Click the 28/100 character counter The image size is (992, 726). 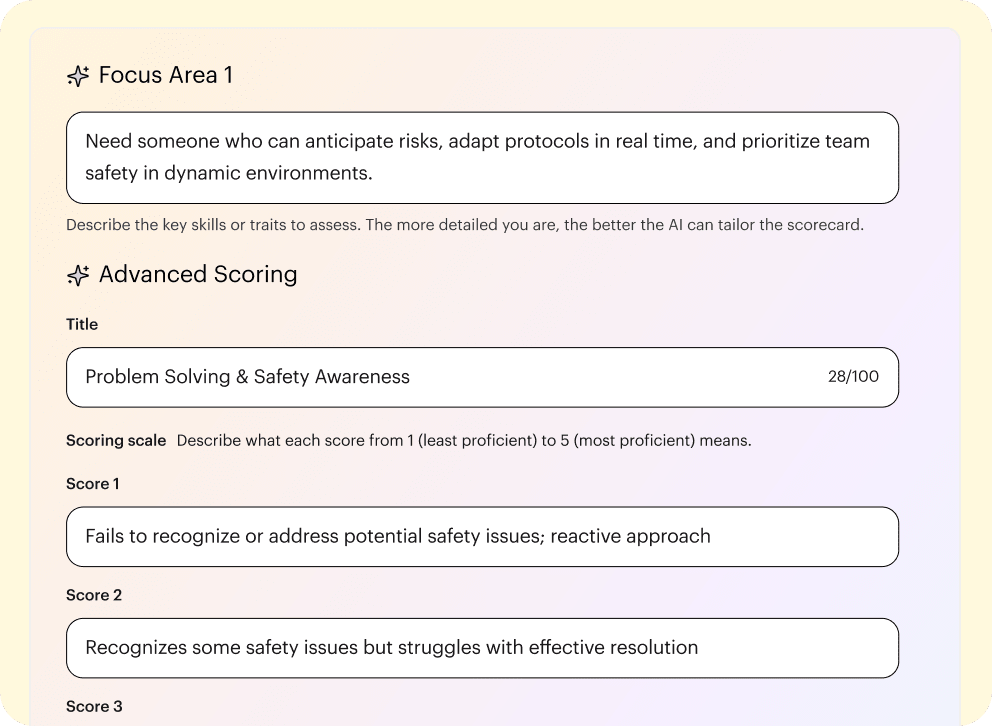click(x=853, y=377)
